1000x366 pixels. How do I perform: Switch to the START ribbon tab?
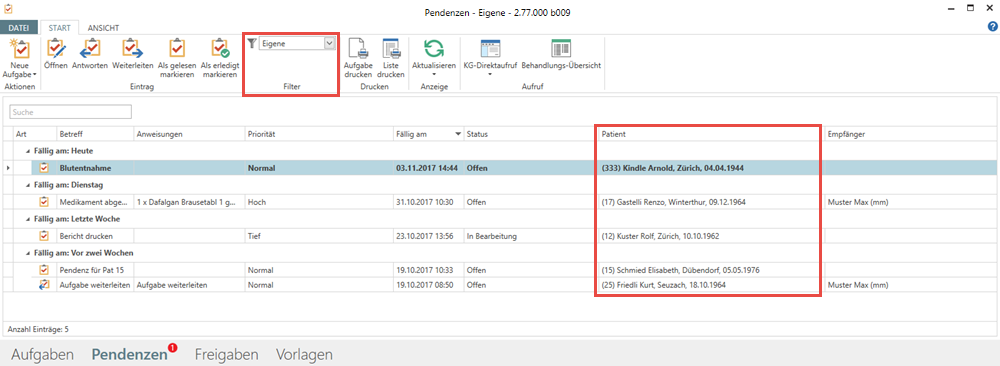click(61, 28)
